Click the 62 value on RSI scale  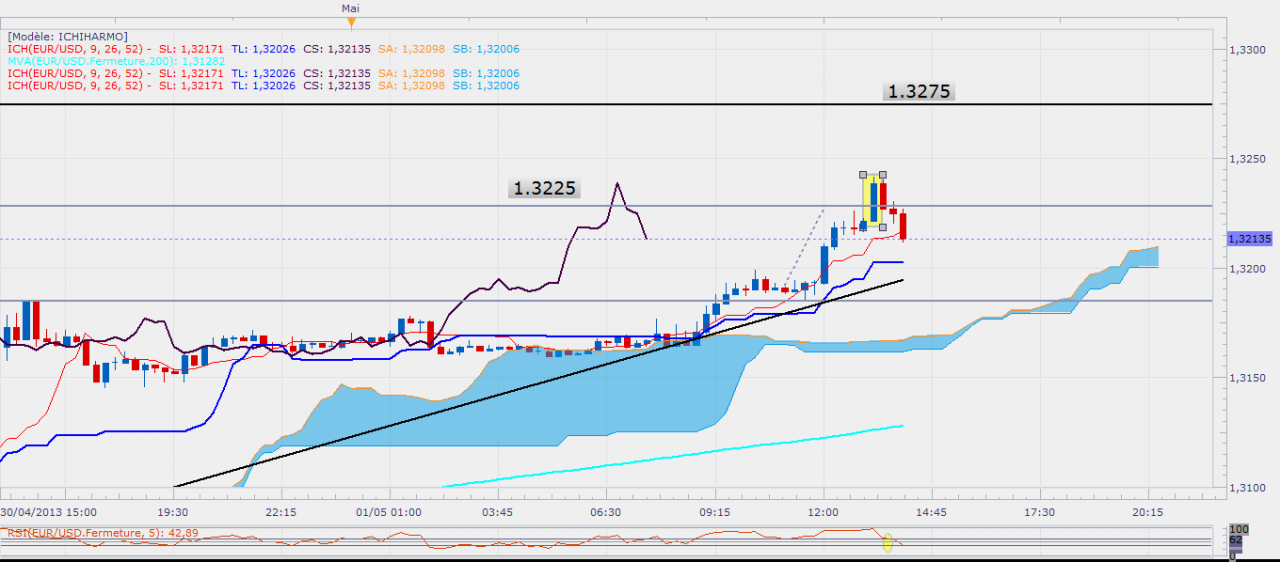click(1236, 540)
